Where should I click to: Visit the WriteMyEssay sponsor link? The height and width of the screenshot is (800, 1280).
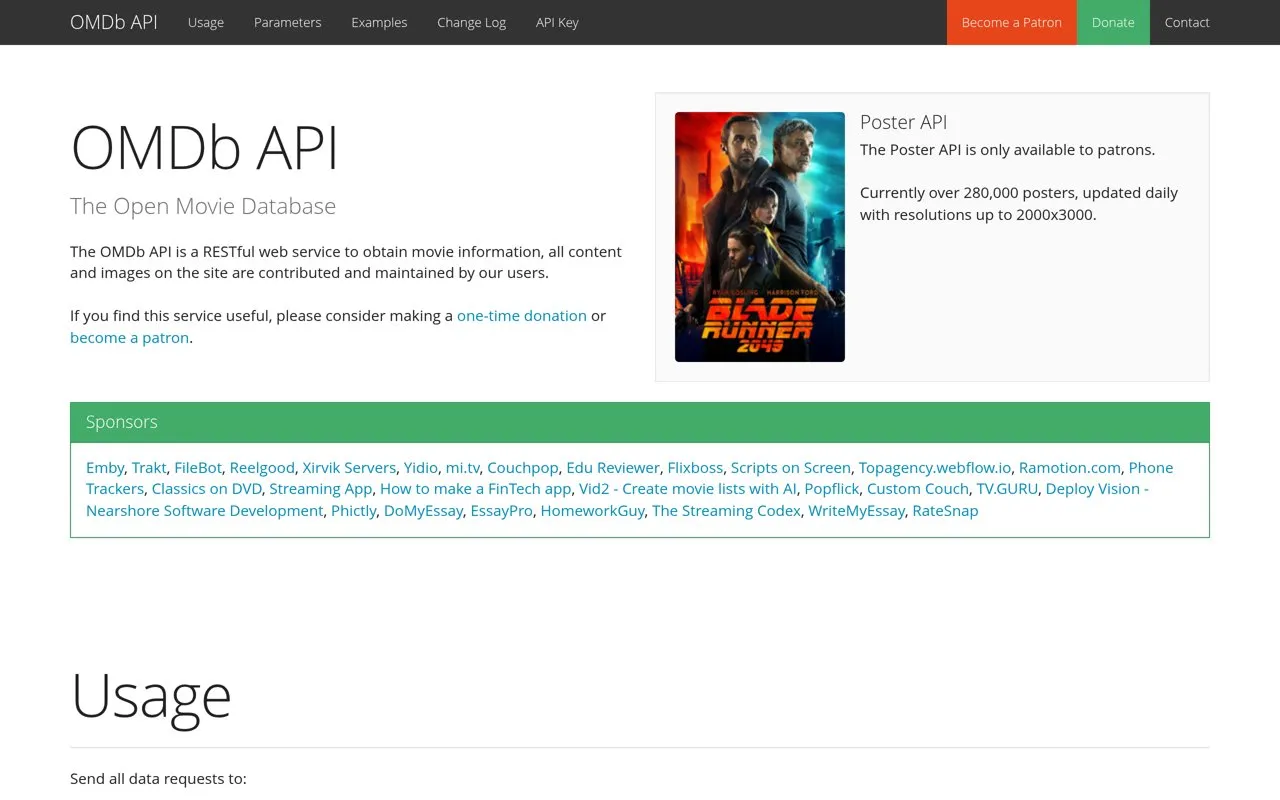857,511
